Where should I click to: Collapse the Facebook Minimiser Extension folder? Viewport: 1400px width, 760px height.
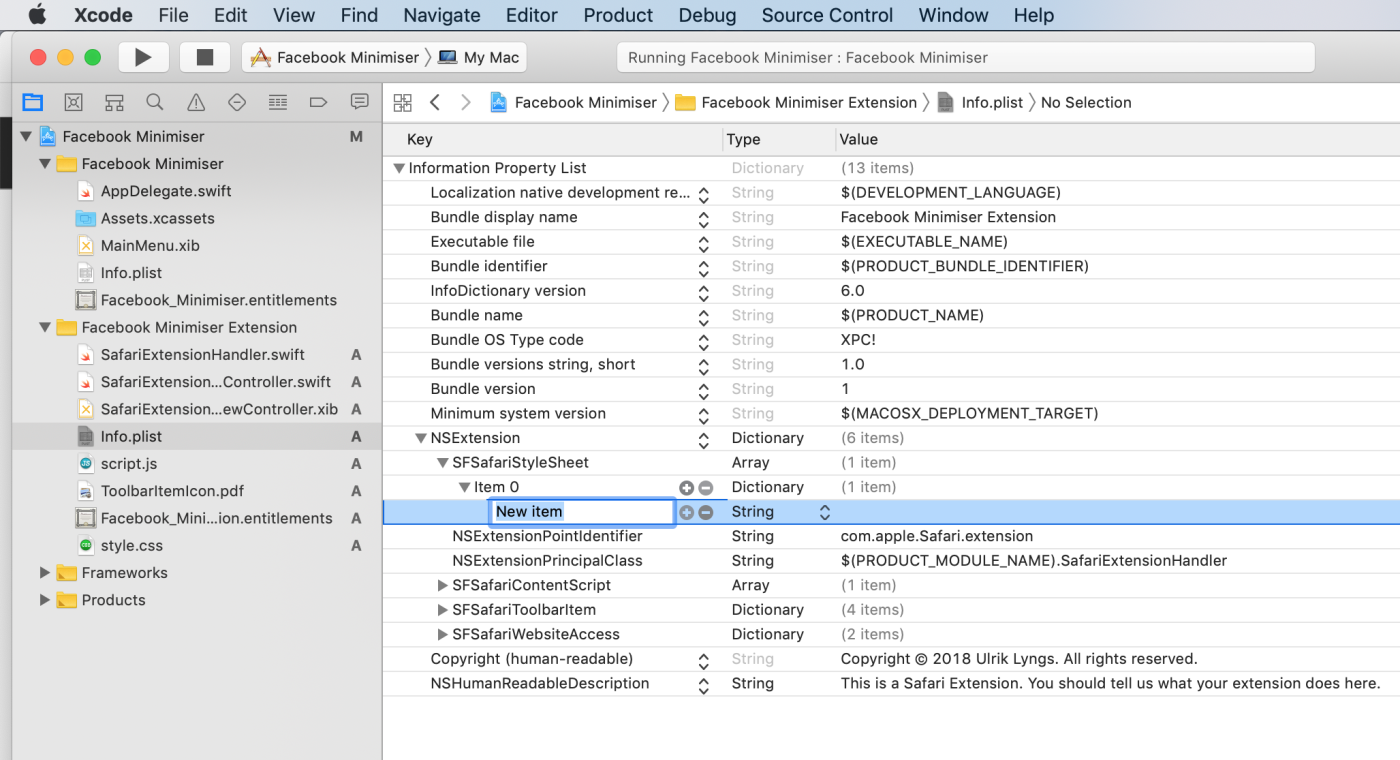(45, 327)
